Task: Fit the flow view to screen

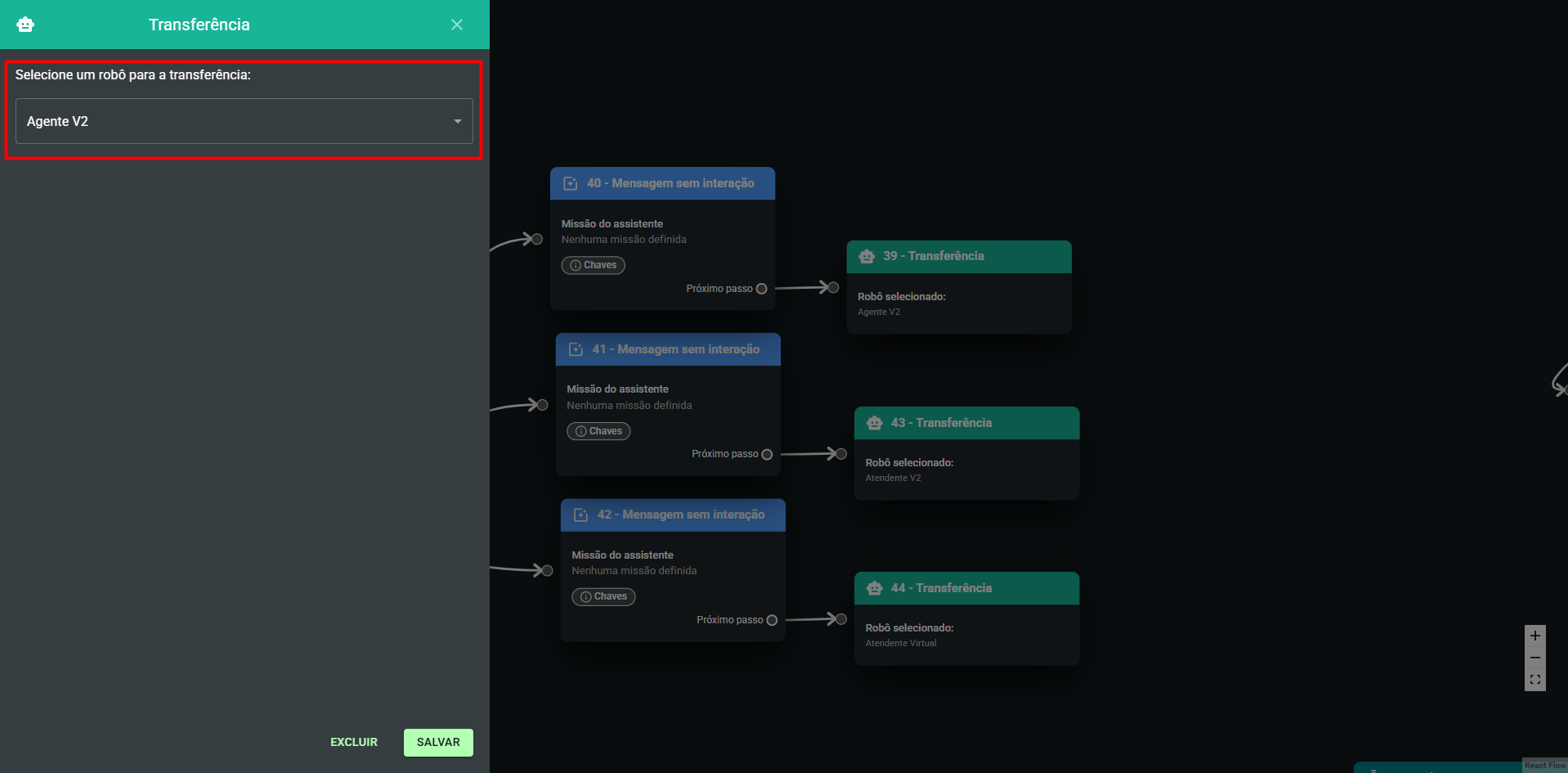Action: [1535, 680]
